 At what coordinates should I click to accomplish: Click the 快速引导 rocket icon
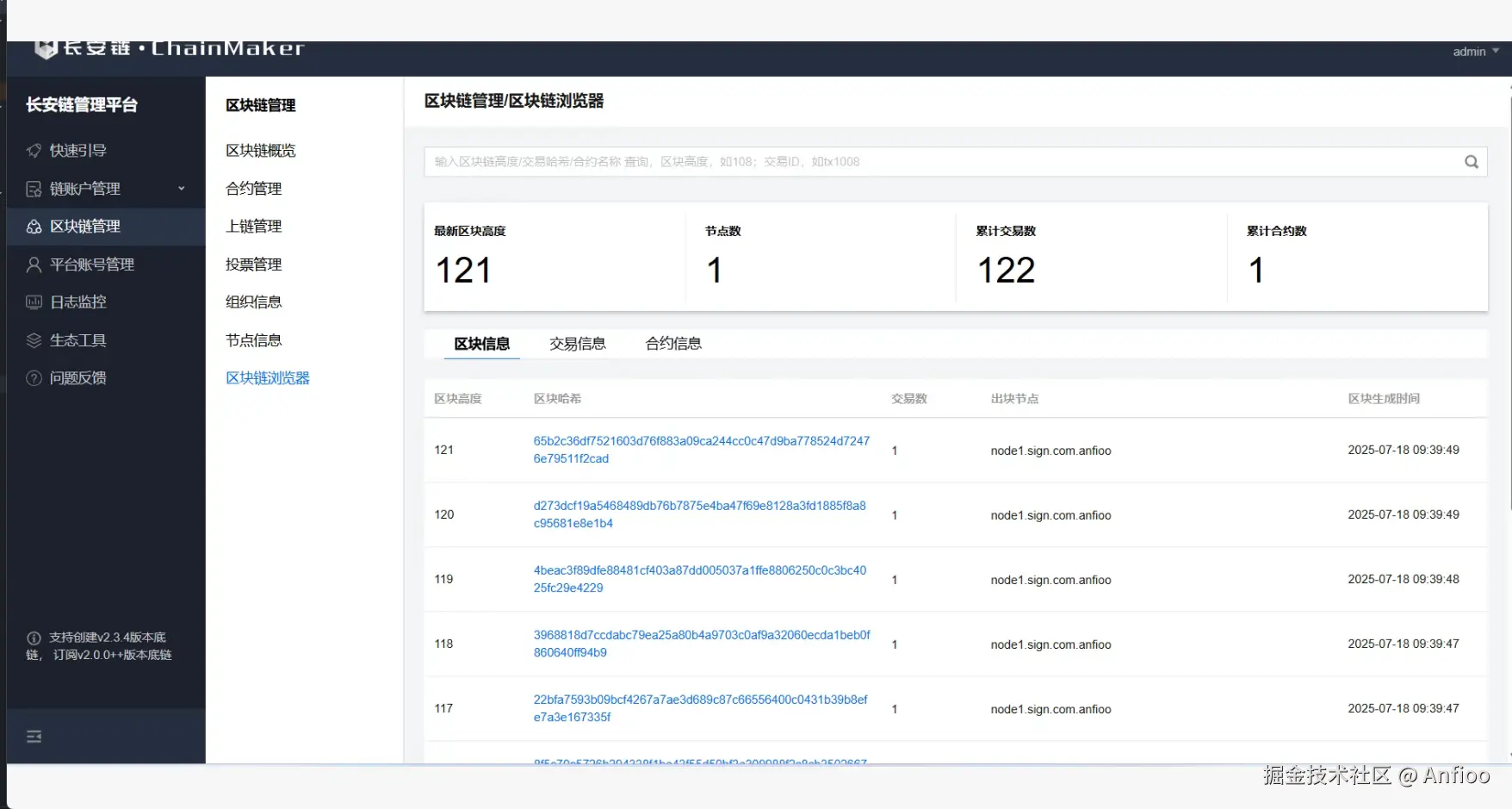coord(34,151)
